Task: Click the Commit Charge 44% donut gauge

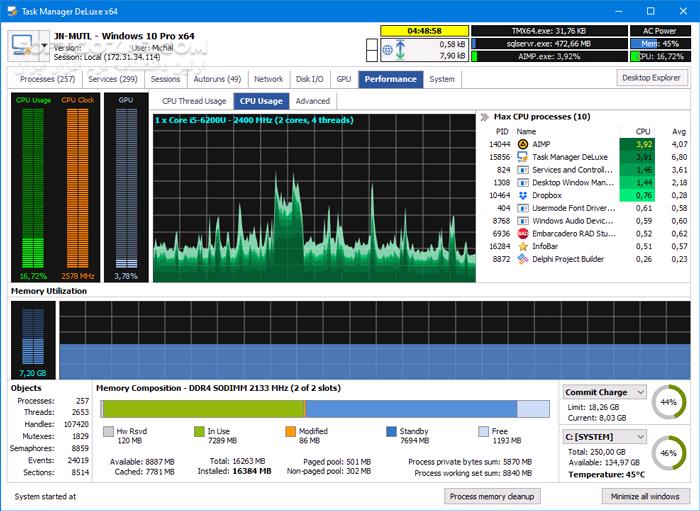Action: point(669,402)
